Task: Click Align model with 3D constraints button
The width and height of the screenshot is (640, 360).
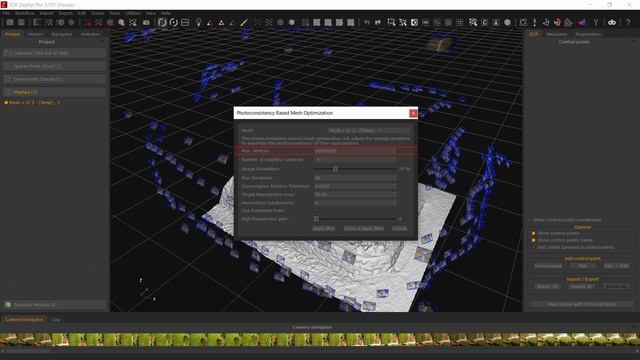Action: click(x=582, y=304)
